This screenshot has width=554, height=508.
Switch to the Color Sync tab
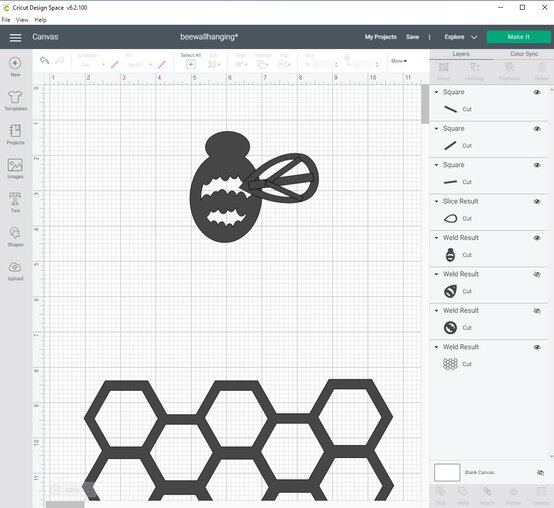click(x=524, y=54)
